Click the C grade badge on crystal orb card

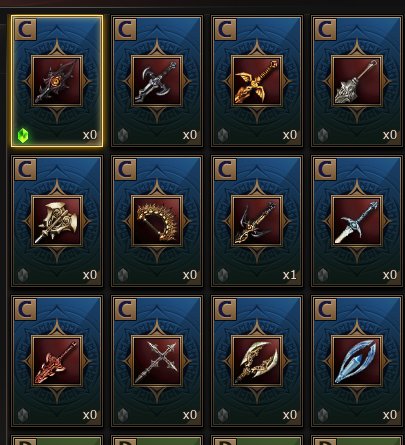tap(325, 309)
